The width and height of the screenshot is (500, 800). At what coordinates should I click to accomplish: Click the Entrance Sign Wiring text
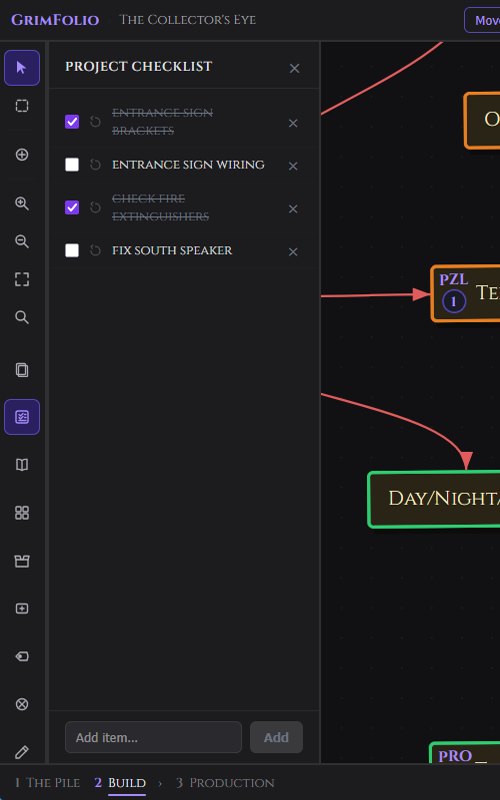pos(188,165)
